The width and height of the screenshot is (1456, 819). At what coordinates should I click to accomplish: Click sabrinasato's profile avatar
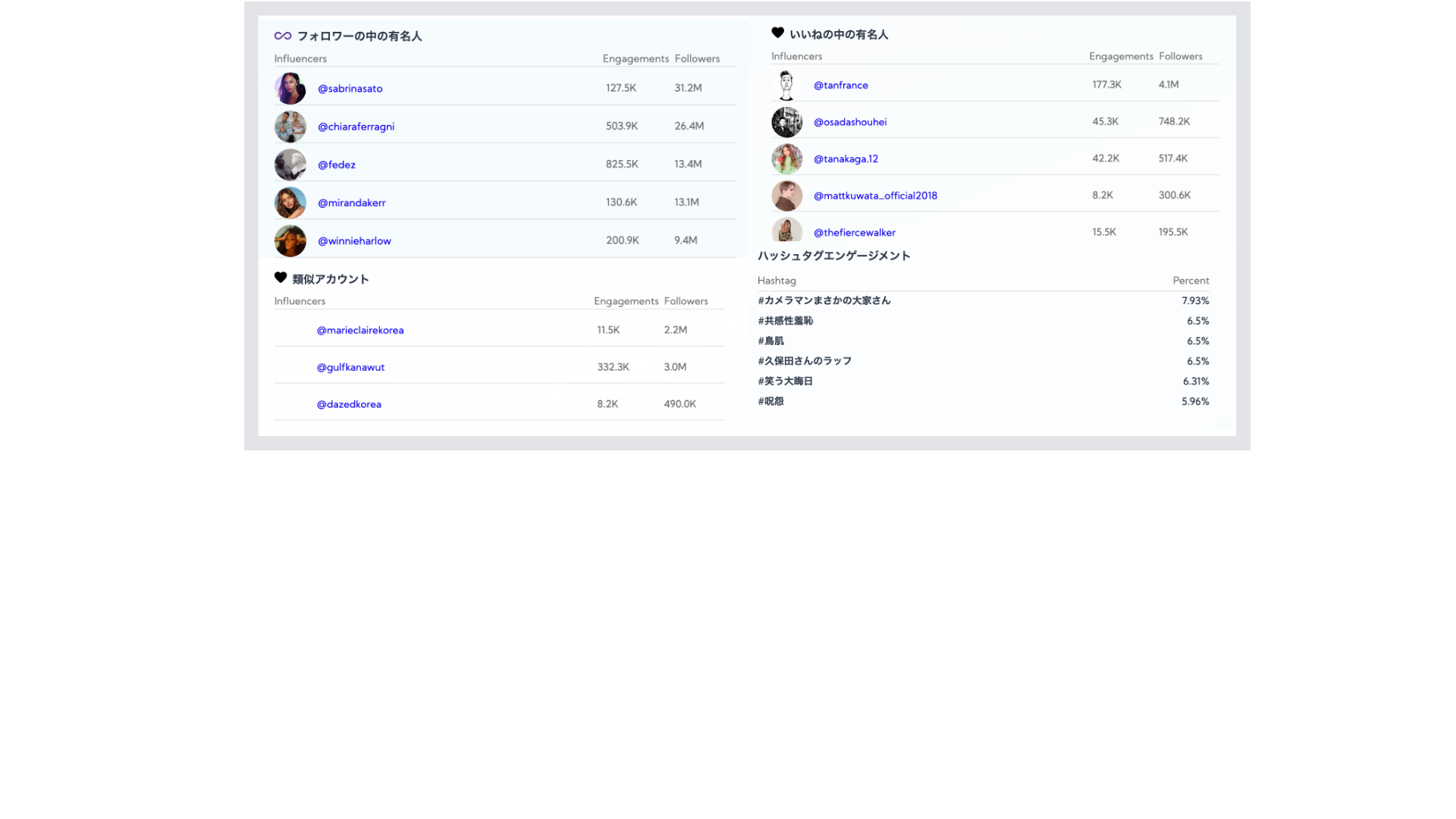pyautogui.click(x=290, y=89)
